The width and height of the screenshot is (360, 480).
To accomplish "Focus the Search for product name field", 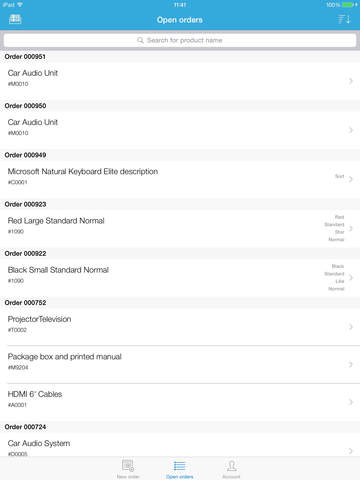I will click(180, 40).
